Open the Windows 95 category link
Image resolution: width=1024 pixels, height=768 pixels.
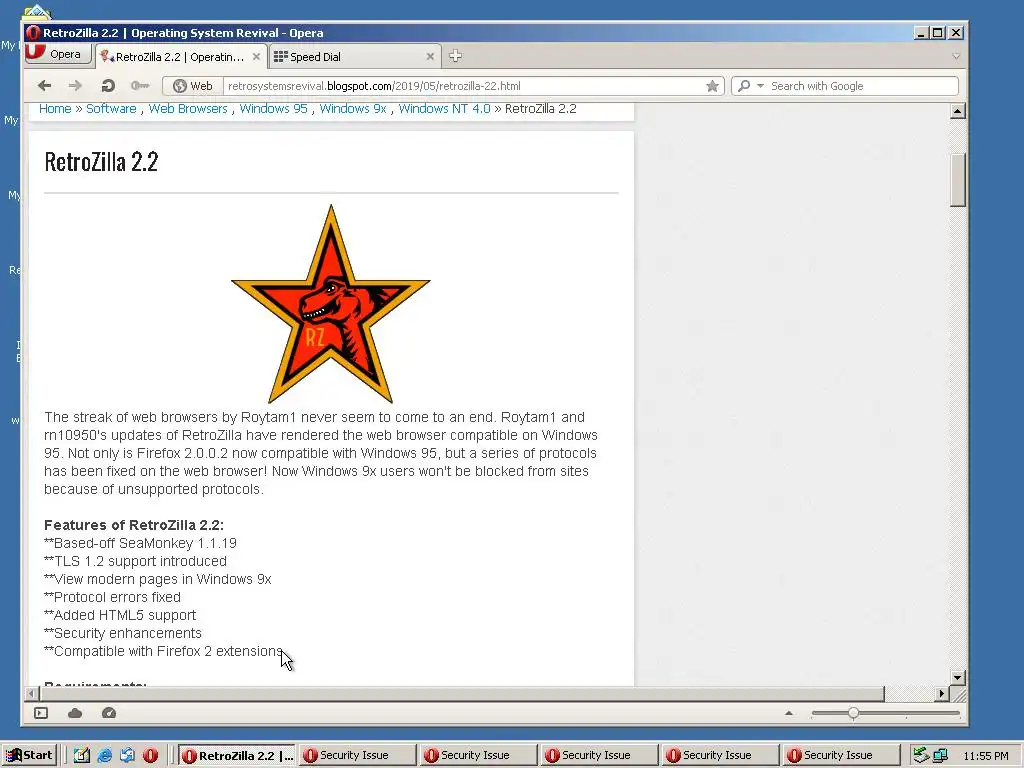click(274, 108)
